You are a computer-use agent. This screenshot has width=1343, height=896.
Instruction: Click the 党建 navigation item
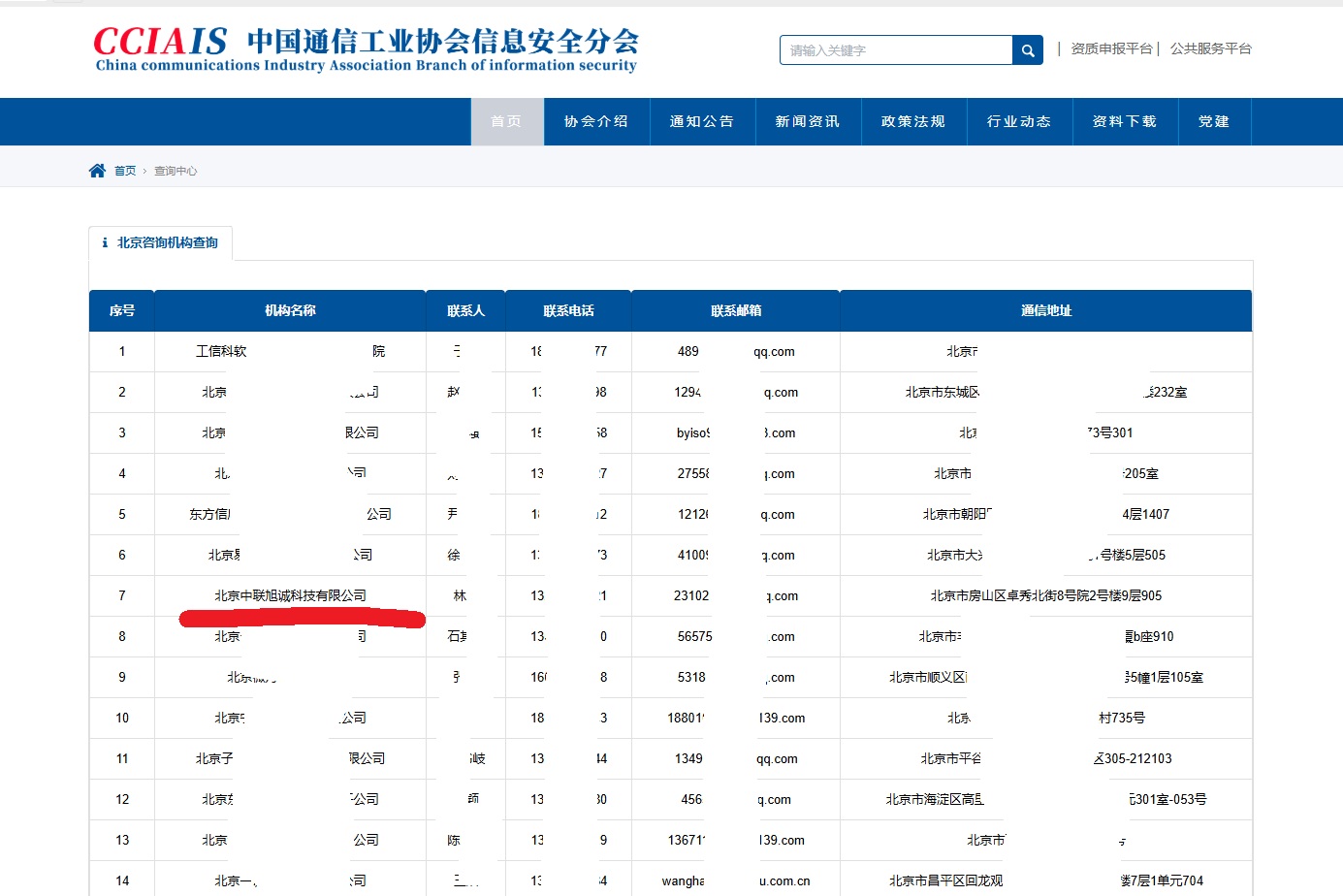point(1215,121)
